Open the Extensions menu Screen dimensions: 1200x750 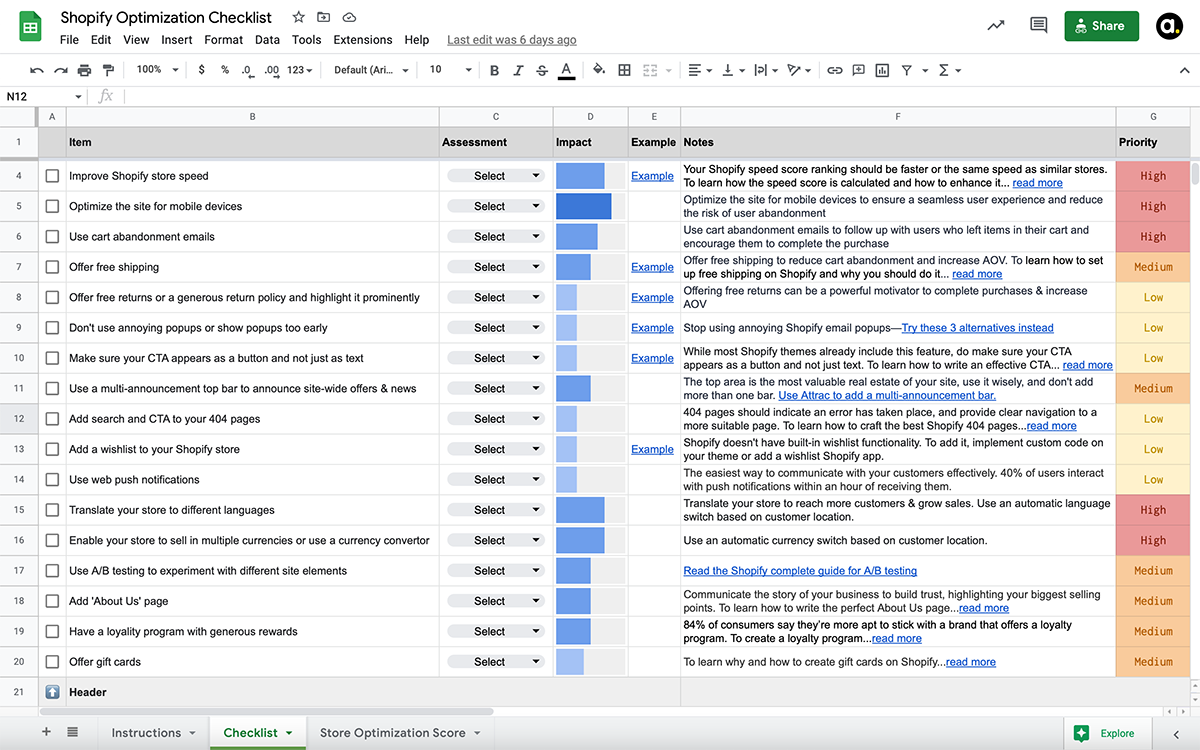click(362, 40)
